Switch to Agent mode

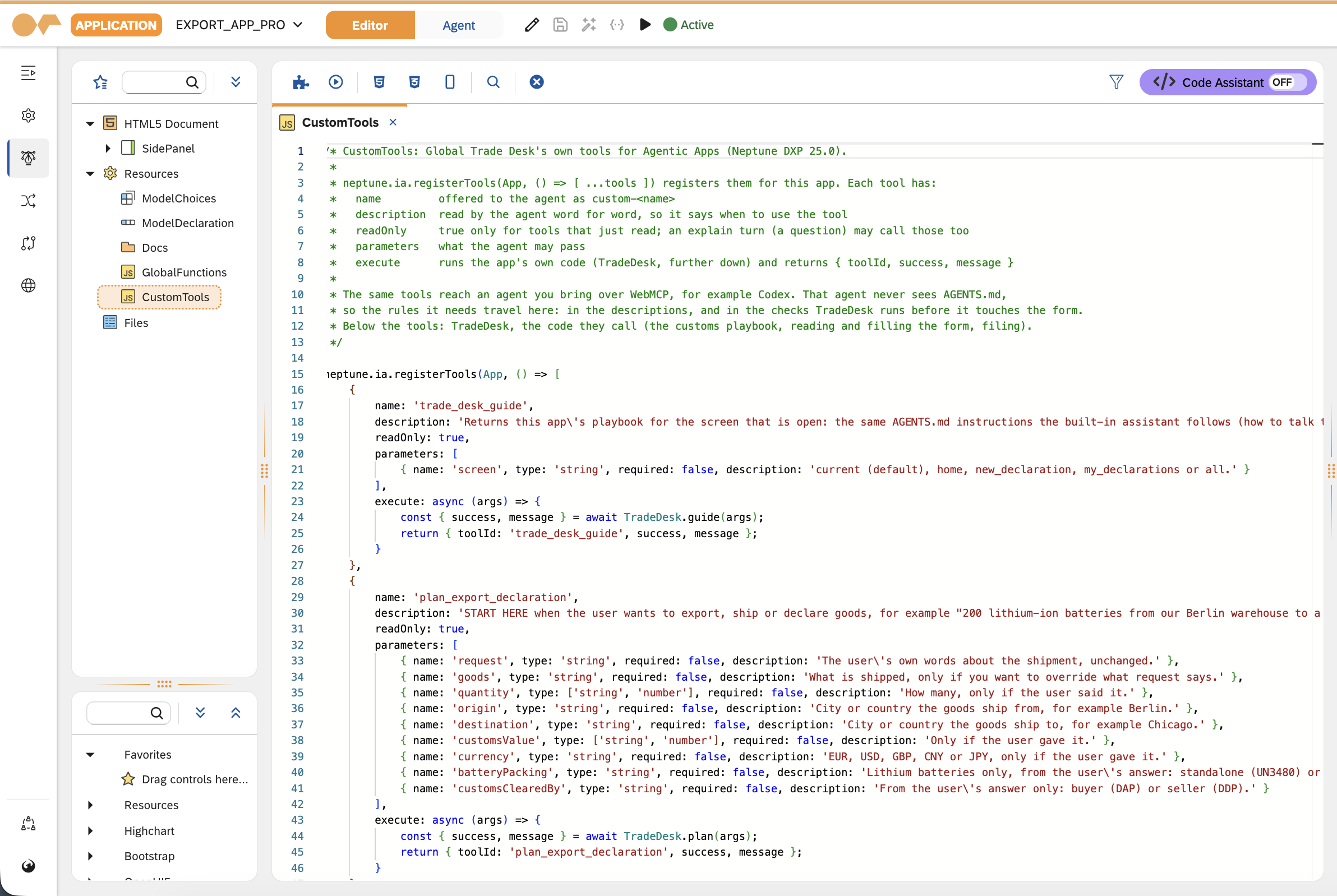coord(458,25)
